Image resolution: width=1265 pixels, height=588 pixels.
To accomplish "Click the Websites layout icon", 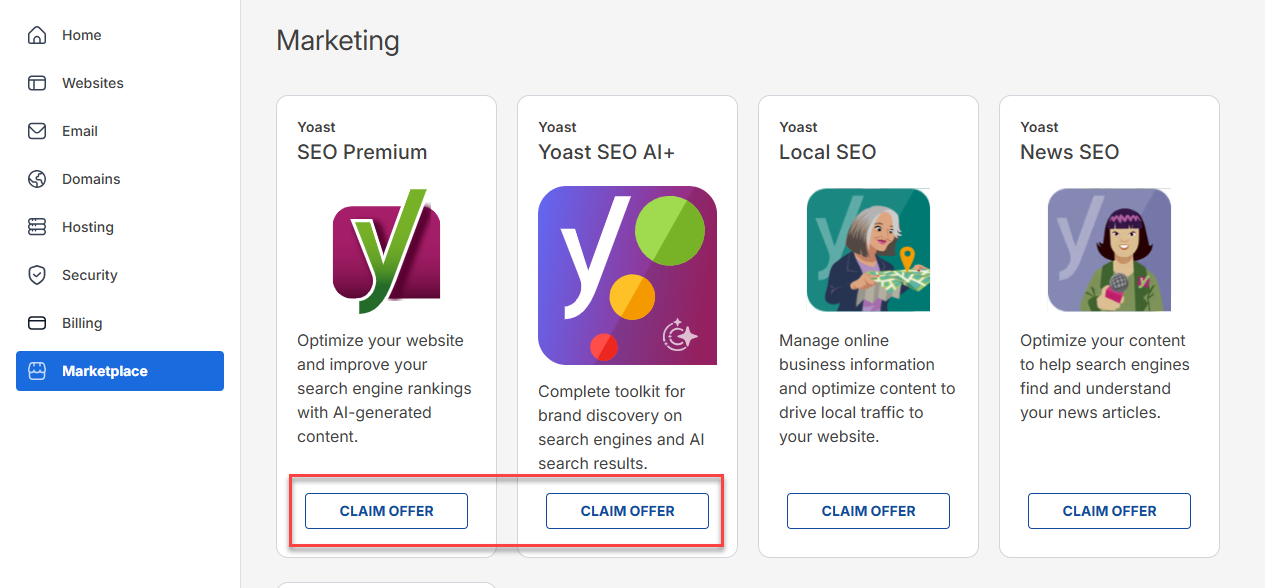I will point(37,83).
